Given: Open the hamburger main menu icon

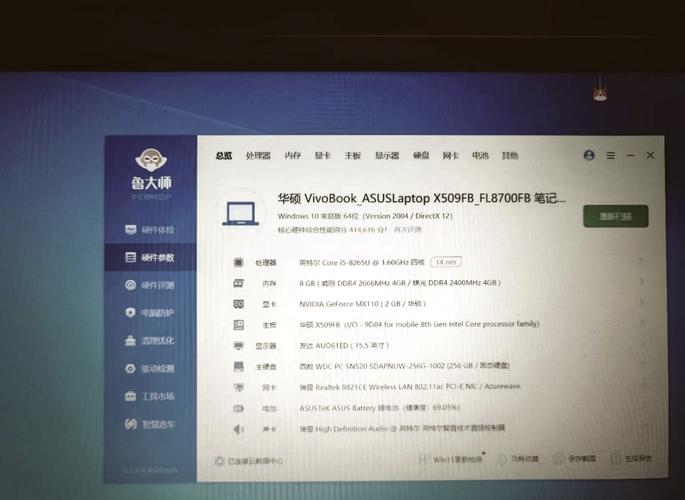Looking at the screenshot, I should (x=609, y=156).
